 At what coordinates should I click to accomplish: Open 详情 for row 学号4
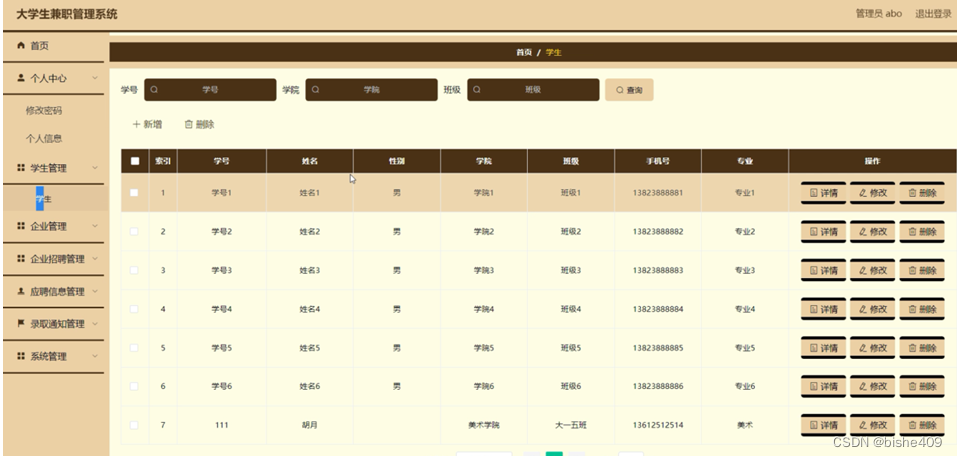point(823,309)
